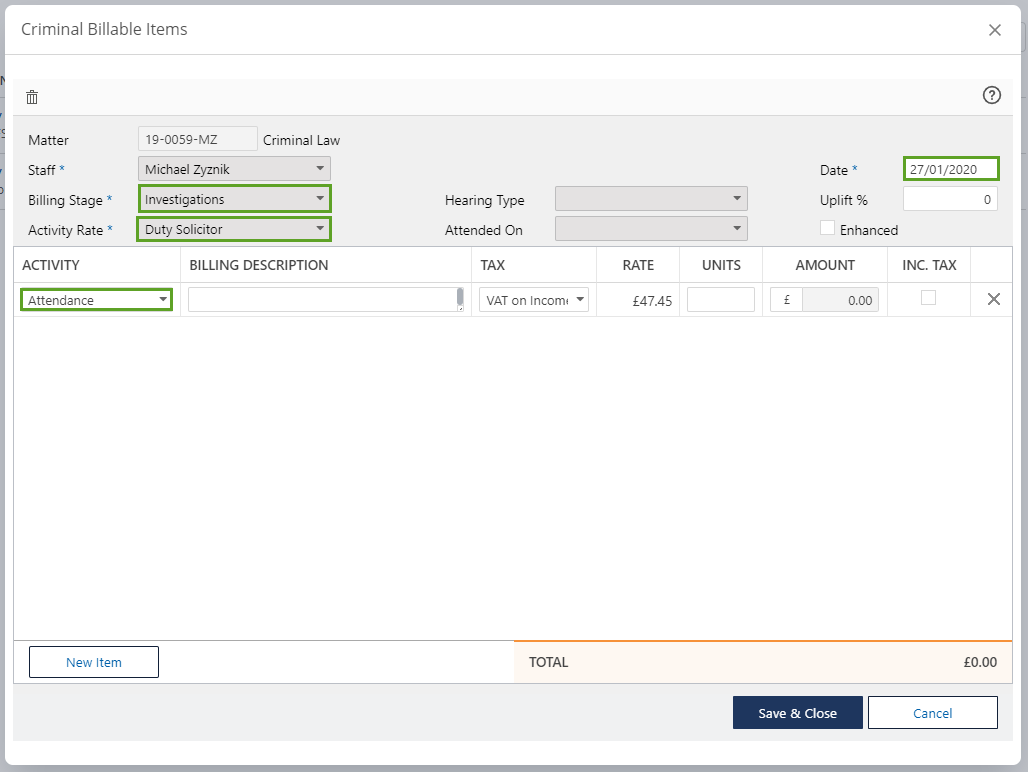Click the trash delete icon
The height and width of the screenshot is (772, 1028).
32,97
